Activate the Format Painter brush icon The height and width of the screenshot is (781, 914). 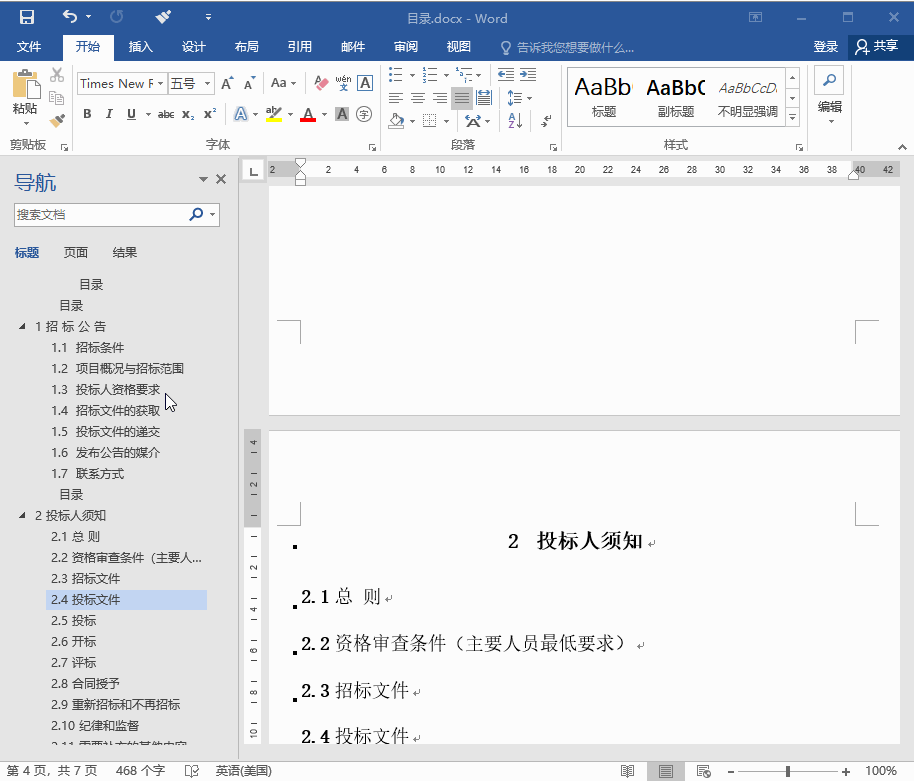[57, 121]
